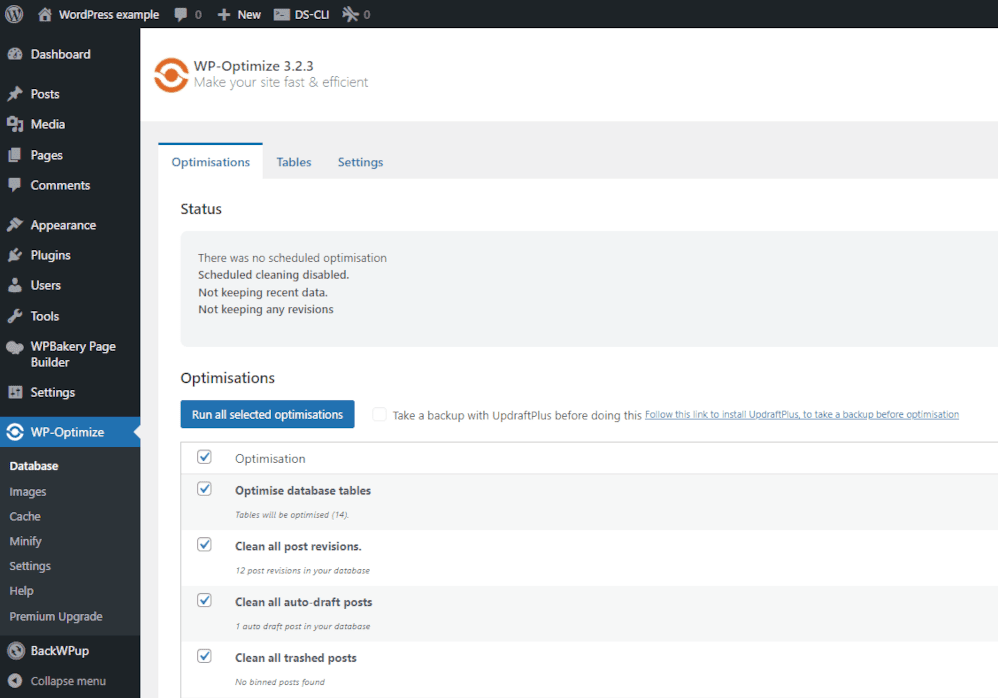Click the Posts pushpin icon
The width and height of the screenshot is (998, 698).
[x=15, y=94]
